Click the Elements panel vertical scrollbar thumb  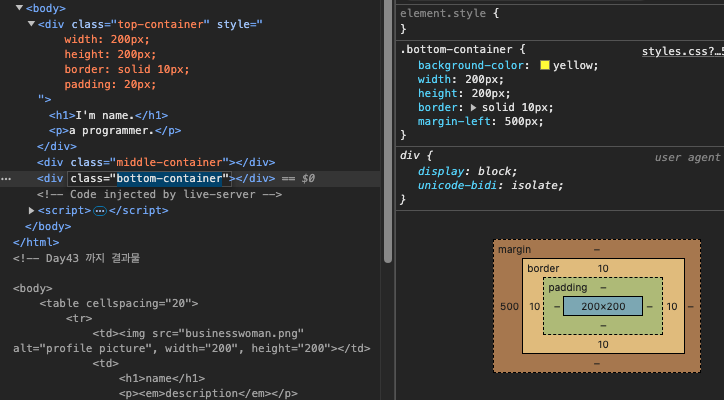[x=388, y=132]
